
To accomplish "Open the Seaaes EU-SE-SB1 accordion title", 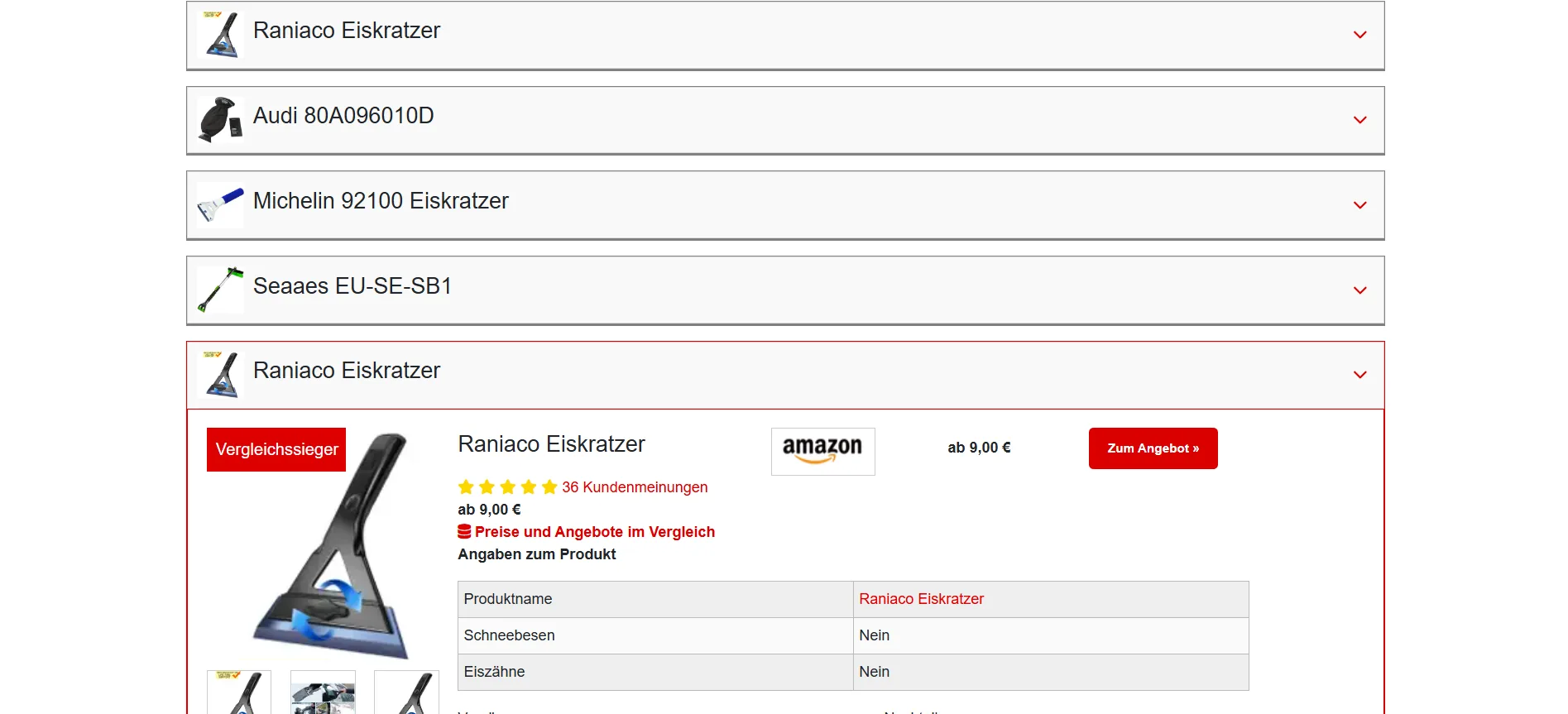I will tap(352, 286).
